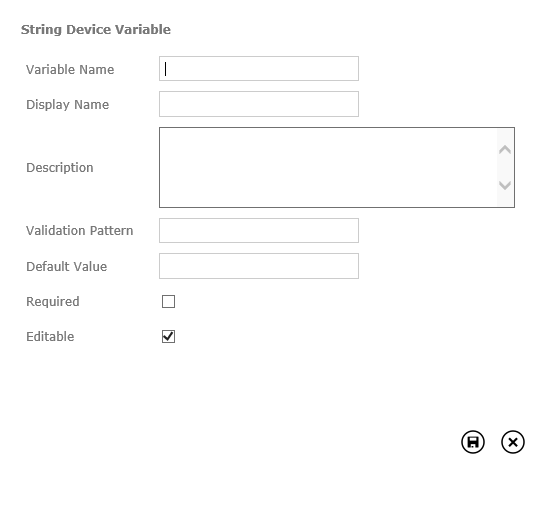The height and width of the screenshot is (510, 559).
Task: Click the "Editable" label text
Action: (50, 336)
